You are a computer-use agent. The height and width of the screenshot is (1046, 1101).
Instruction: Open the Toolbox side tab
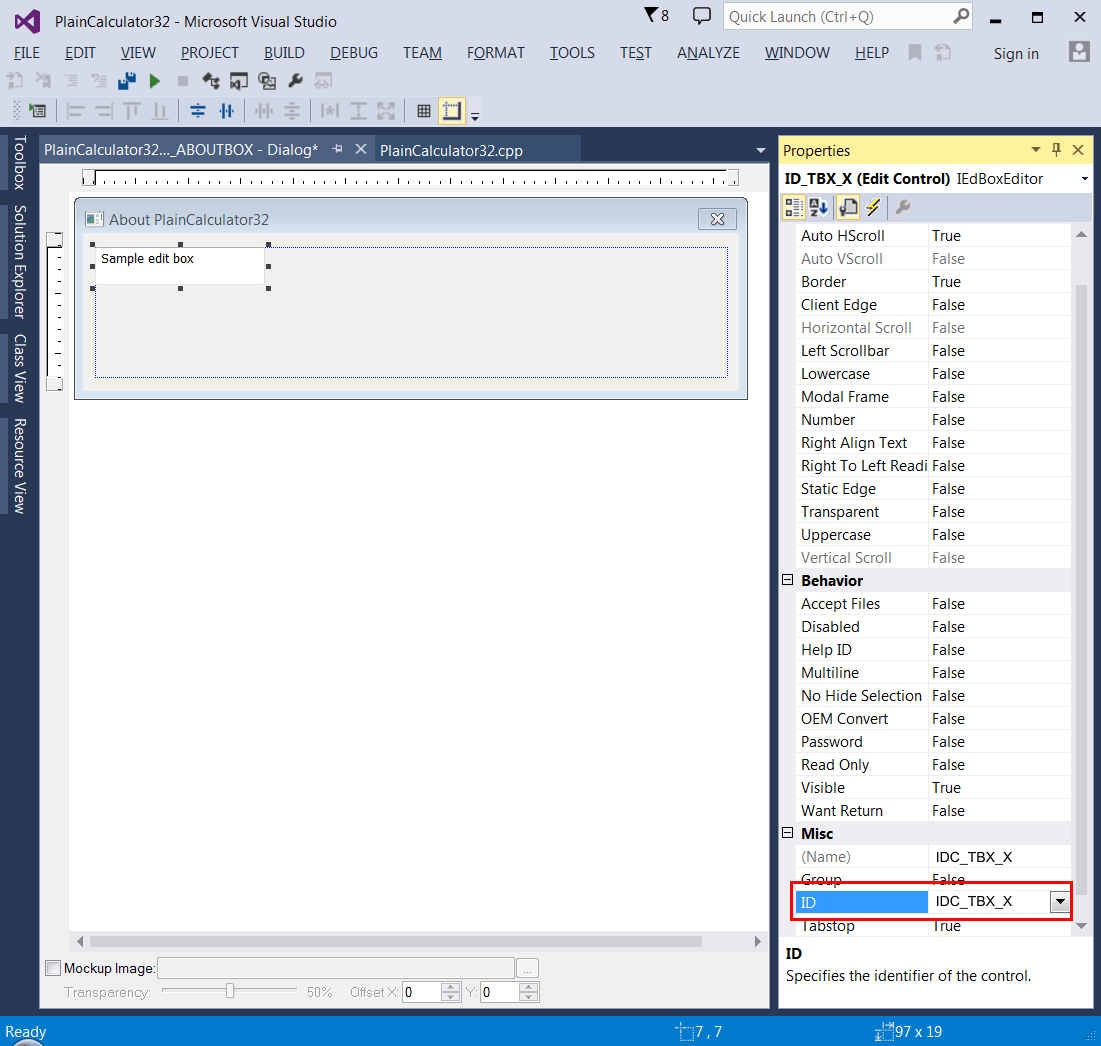[20, 162]
